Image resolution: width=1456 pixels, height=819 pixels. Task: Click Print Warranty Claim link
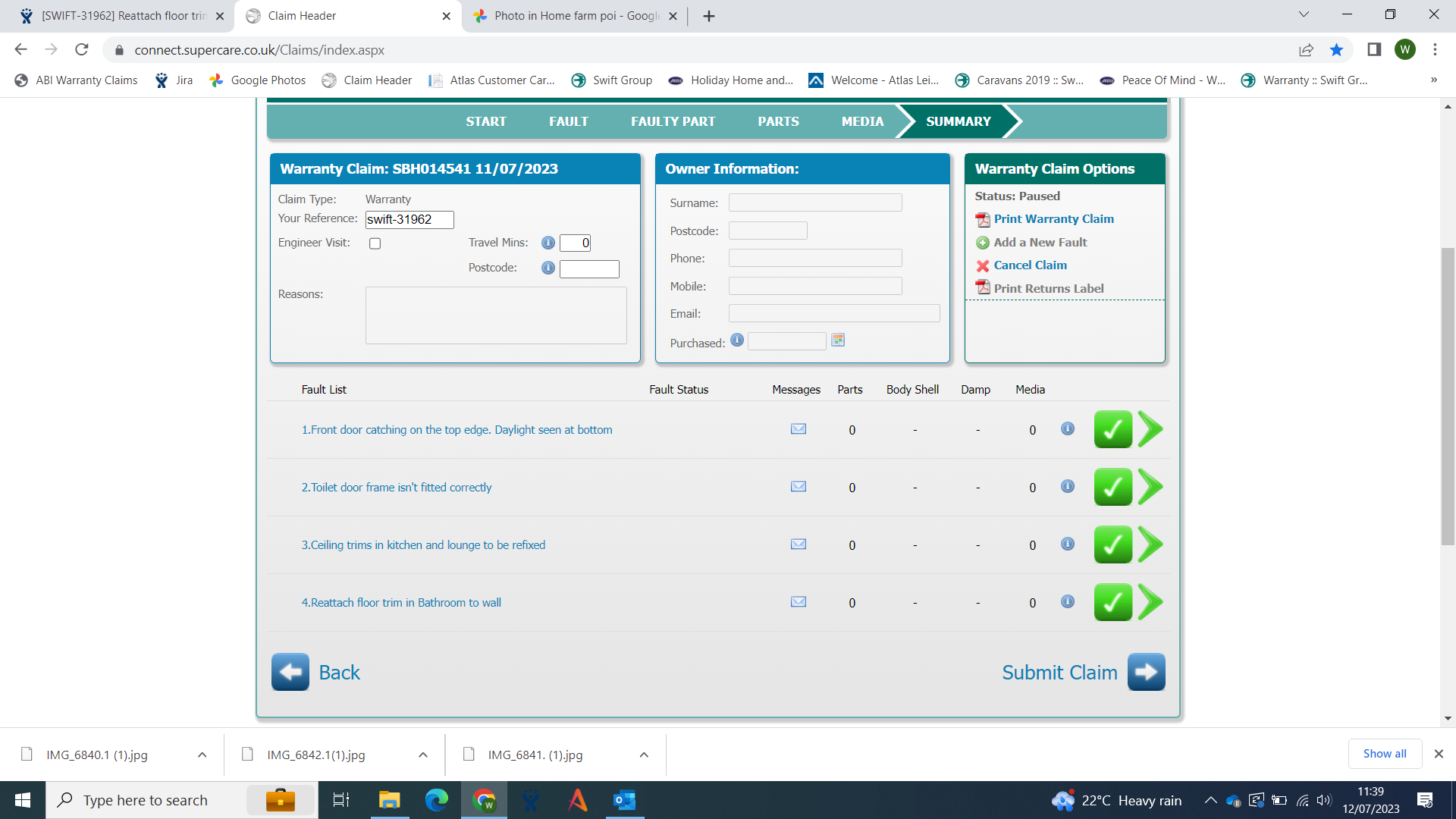tap(1053, 219)
